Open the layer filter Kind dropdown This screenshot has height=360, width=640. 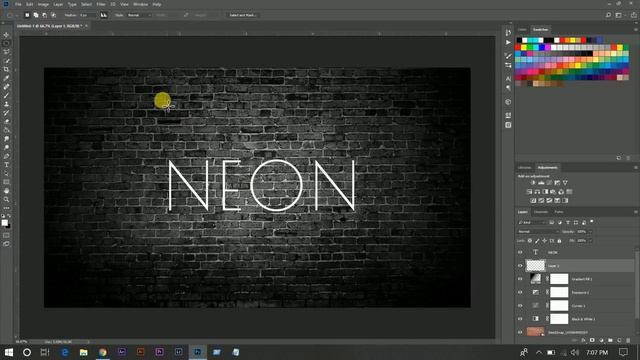coord(532,222)
